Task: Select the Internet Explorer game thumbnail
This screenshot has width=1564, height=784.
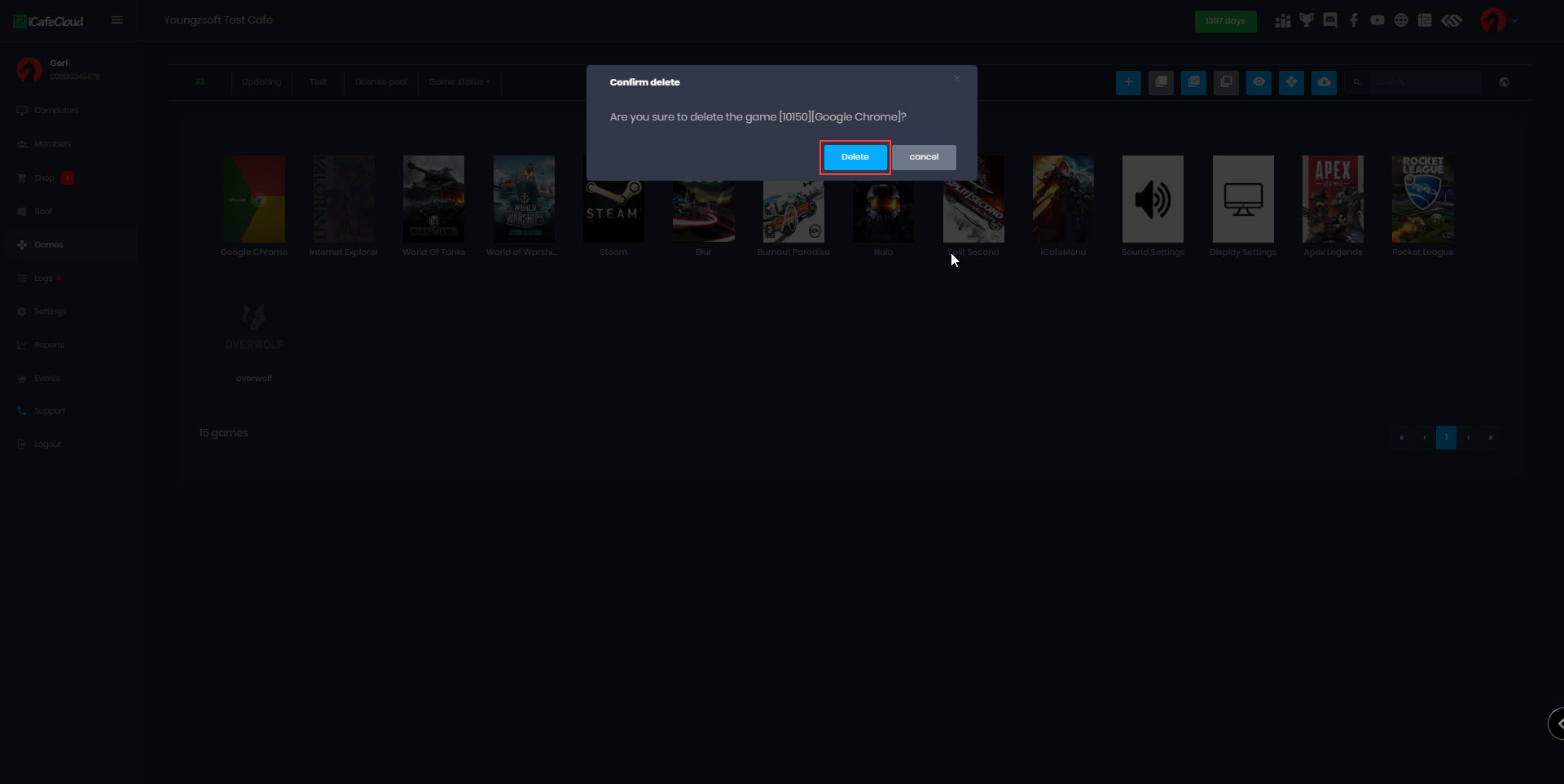Action: 344,199
